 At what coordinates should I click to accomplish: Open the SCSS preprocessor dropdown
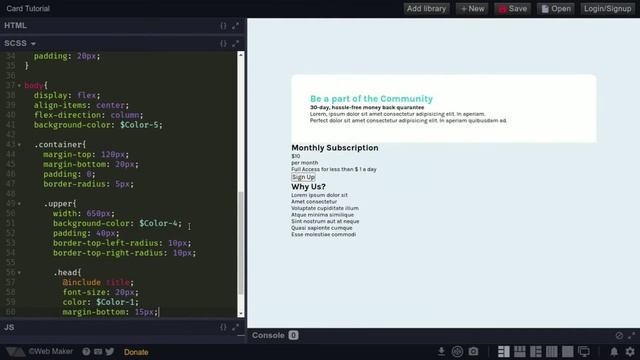pyautogui.click(x=20, y=43)
